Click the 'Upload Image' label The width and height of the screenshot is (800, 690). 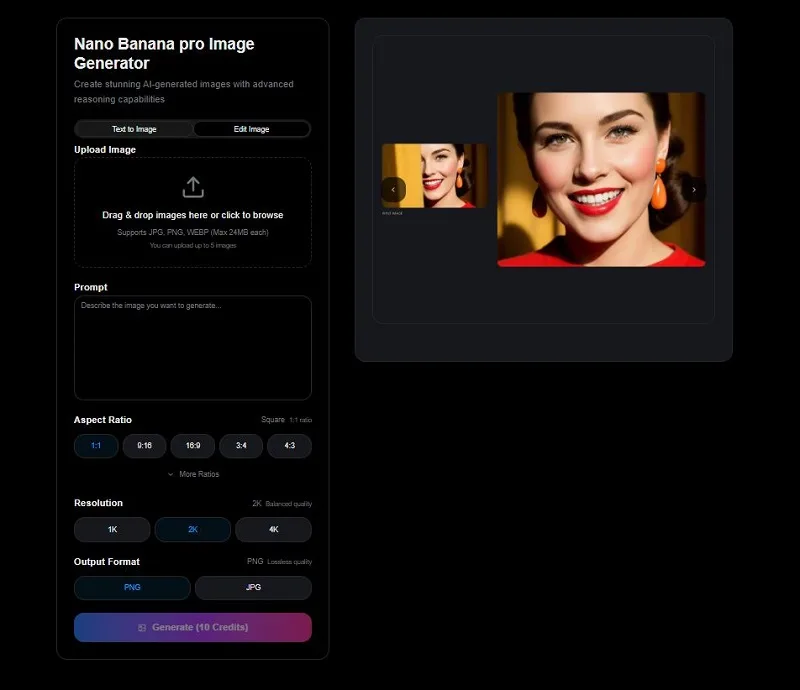click(x=105, y=150)
